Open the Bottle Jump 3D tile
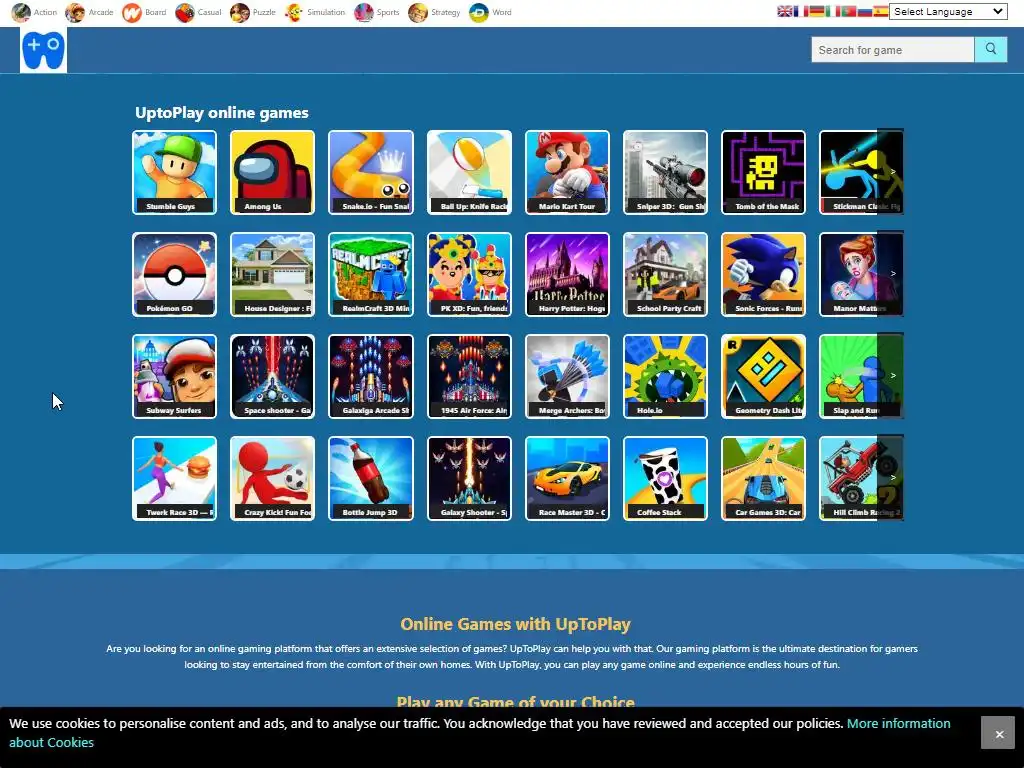Viewport: 1024px width, 768px height. click(x=371, y=478)
